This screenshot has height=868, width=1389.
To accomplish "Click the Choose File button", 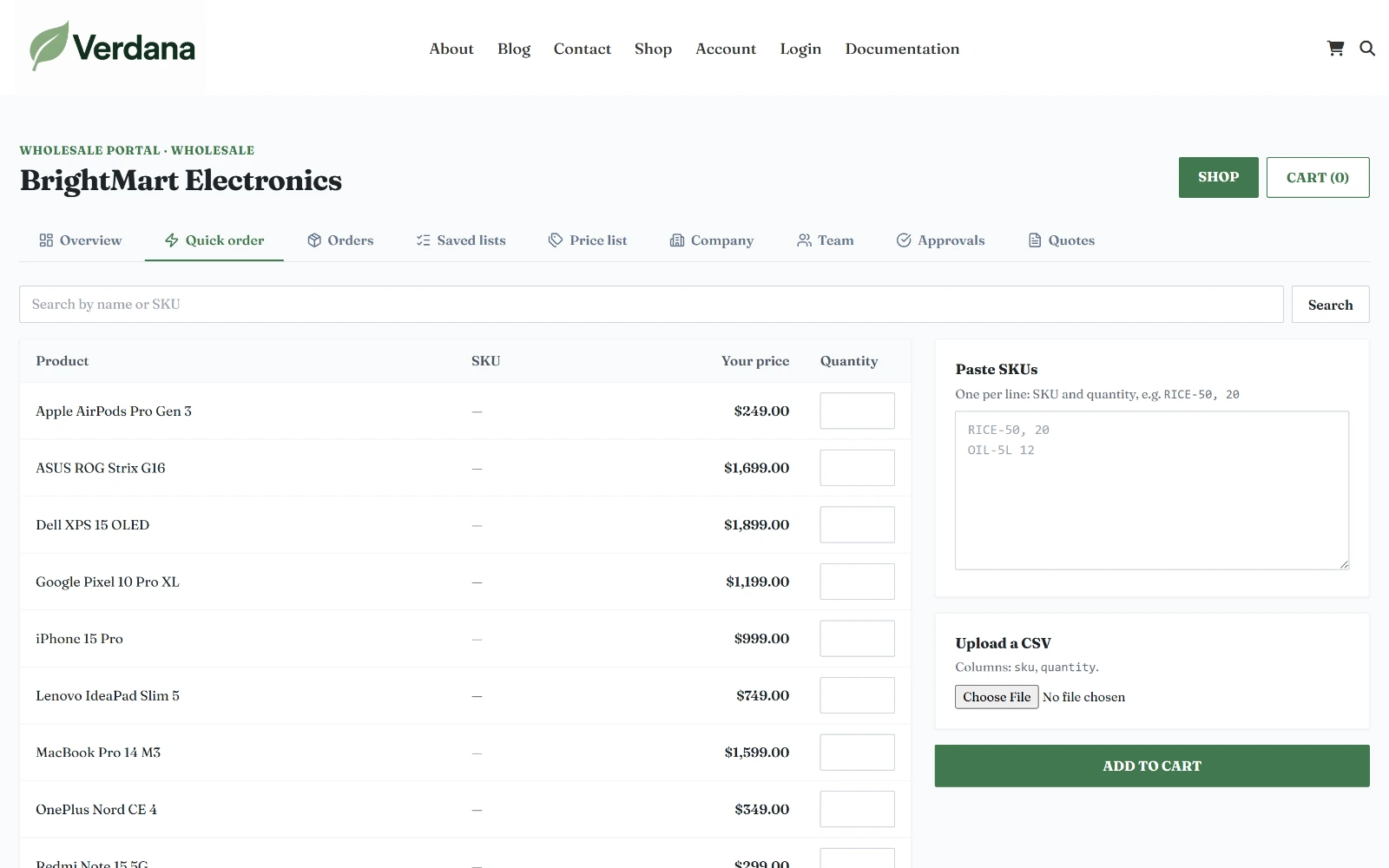I will coord(997,697).
